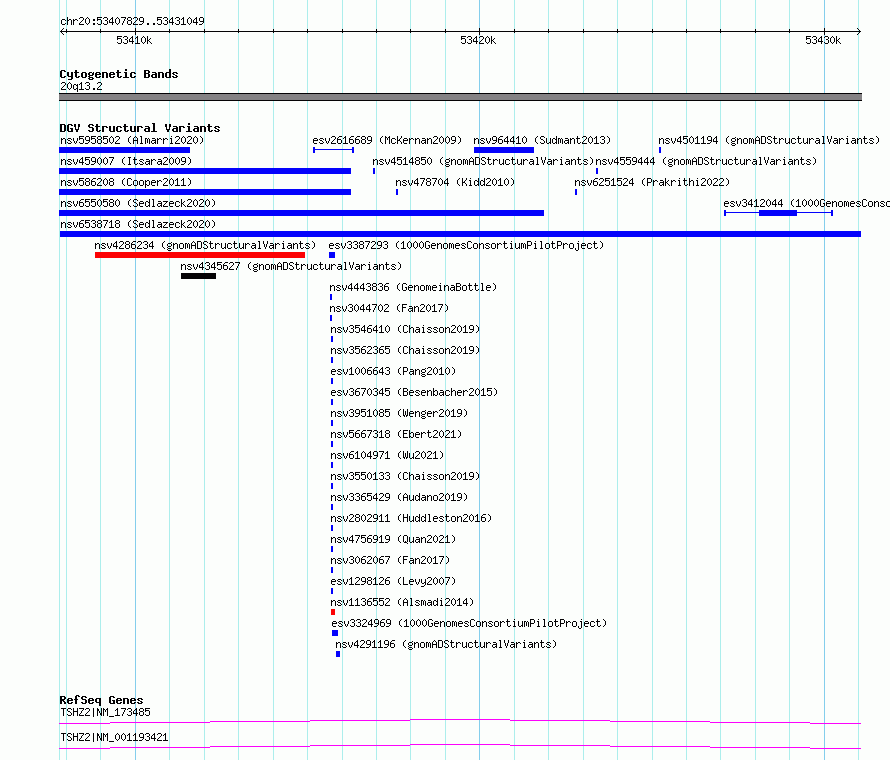The width and height of the screenshot is (890, 760).
Task: Click red nsv1136552 variant marker
Action: pyautogui.click(x=333, y=612)
